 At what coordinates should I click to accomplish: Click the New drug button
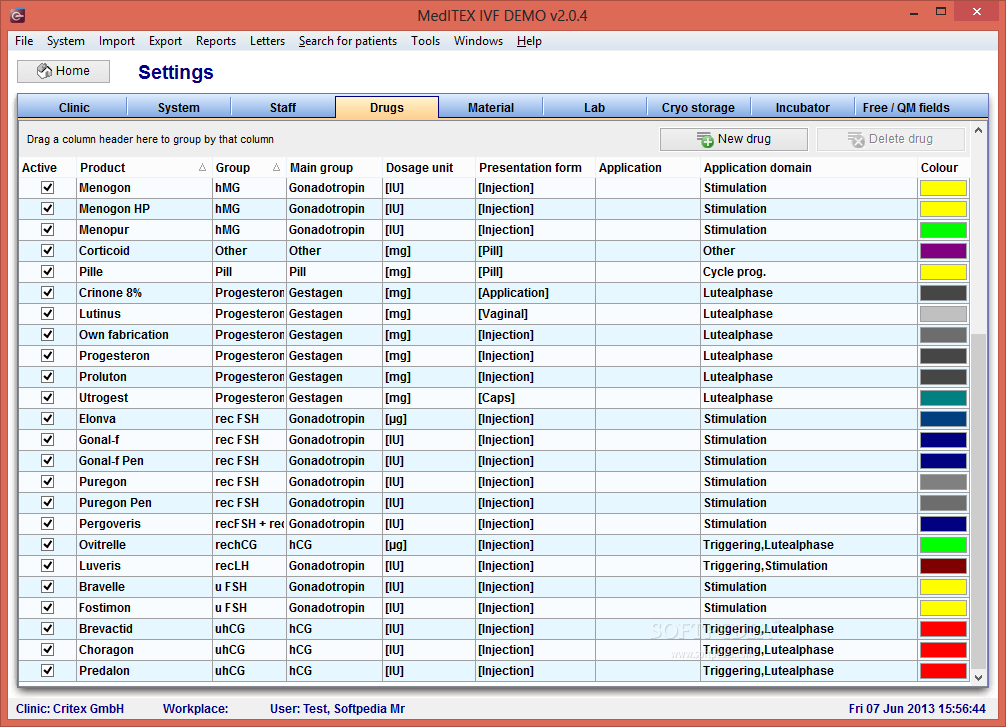pyautogui.click(x=733, y=139)
